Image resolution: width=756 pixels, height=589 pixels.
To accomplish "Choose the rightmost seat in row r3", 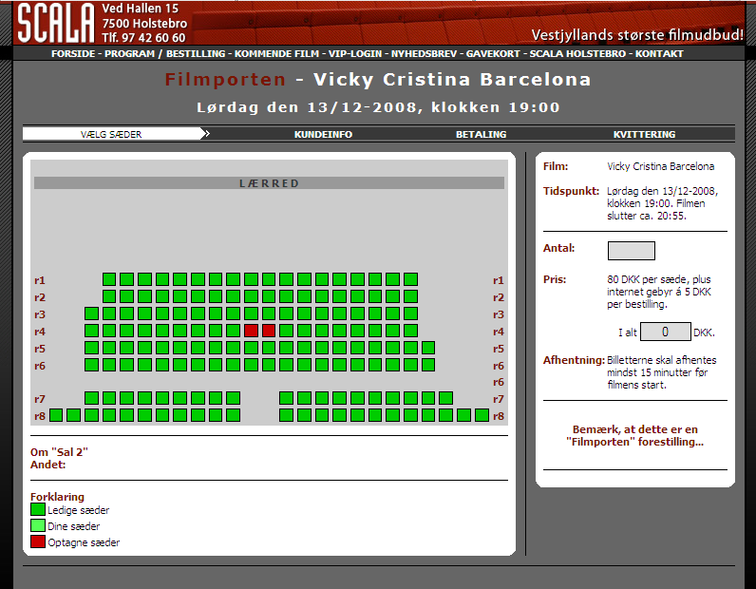I will [x=411, y=314].
